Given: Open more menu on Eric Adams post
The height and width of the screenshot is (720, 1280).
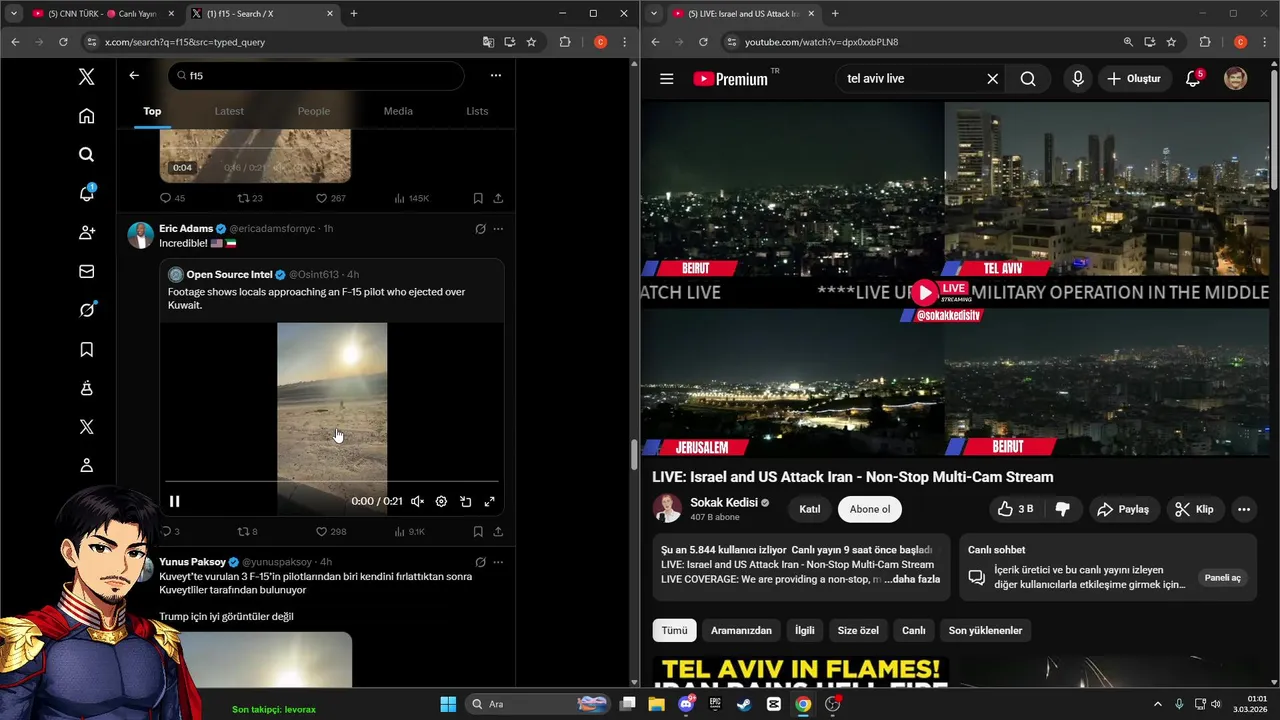Looking at the screenshot, I should 498,229.
